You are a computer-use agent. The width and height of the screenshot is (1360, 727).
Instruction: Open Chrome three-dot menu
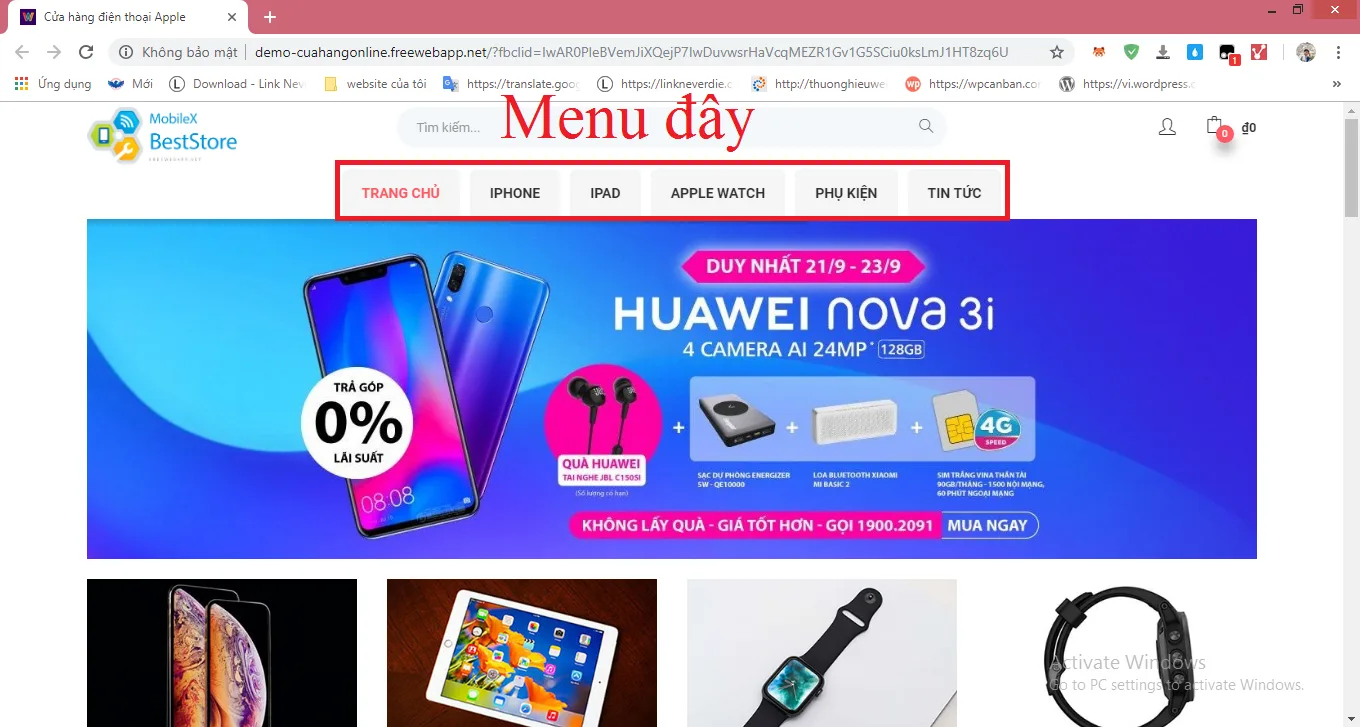(1338, 52)
